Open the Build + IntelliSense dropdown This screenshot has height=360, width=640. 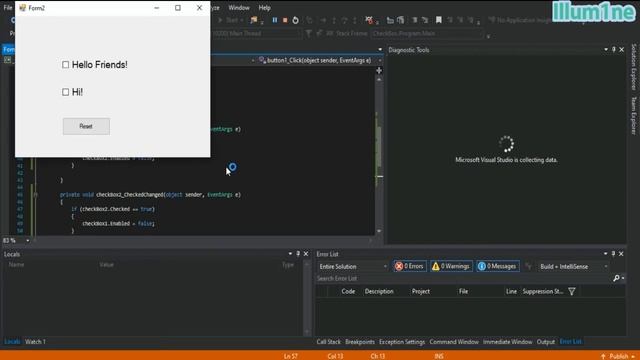click(x=573, y=267)
